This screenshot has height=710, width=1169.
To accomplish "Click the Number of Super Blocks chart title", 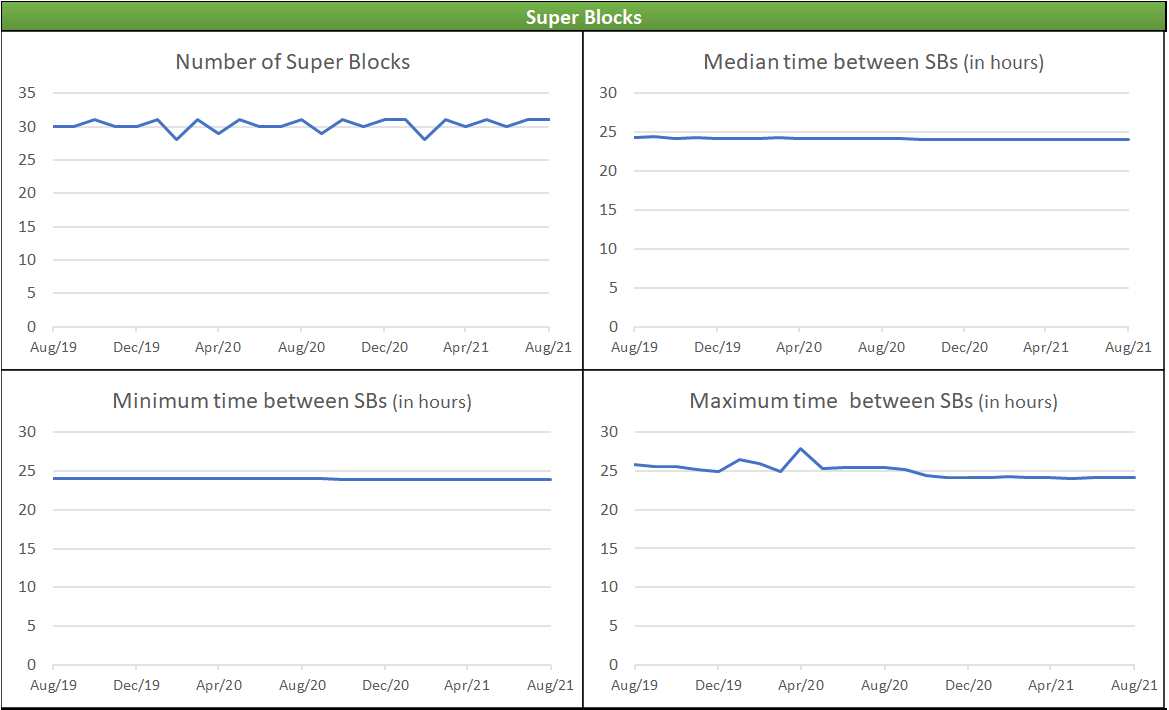I will 292,62.
